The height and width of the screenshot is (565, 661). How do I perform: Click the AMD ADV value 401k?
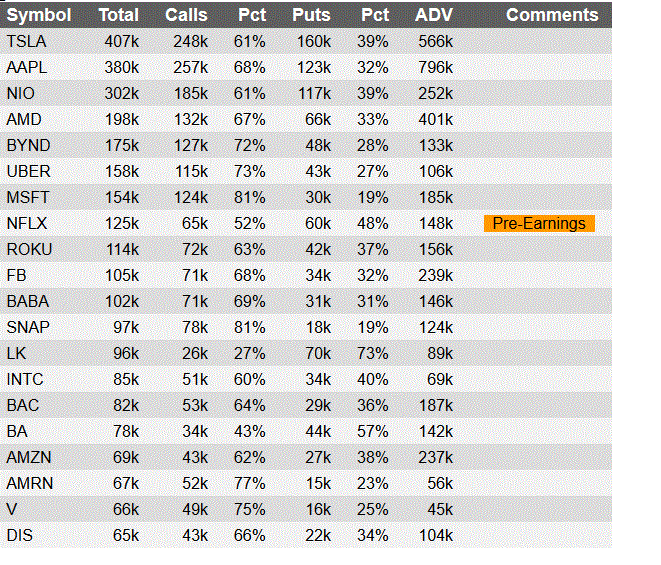pyautogui.click(x=436, y=119)
